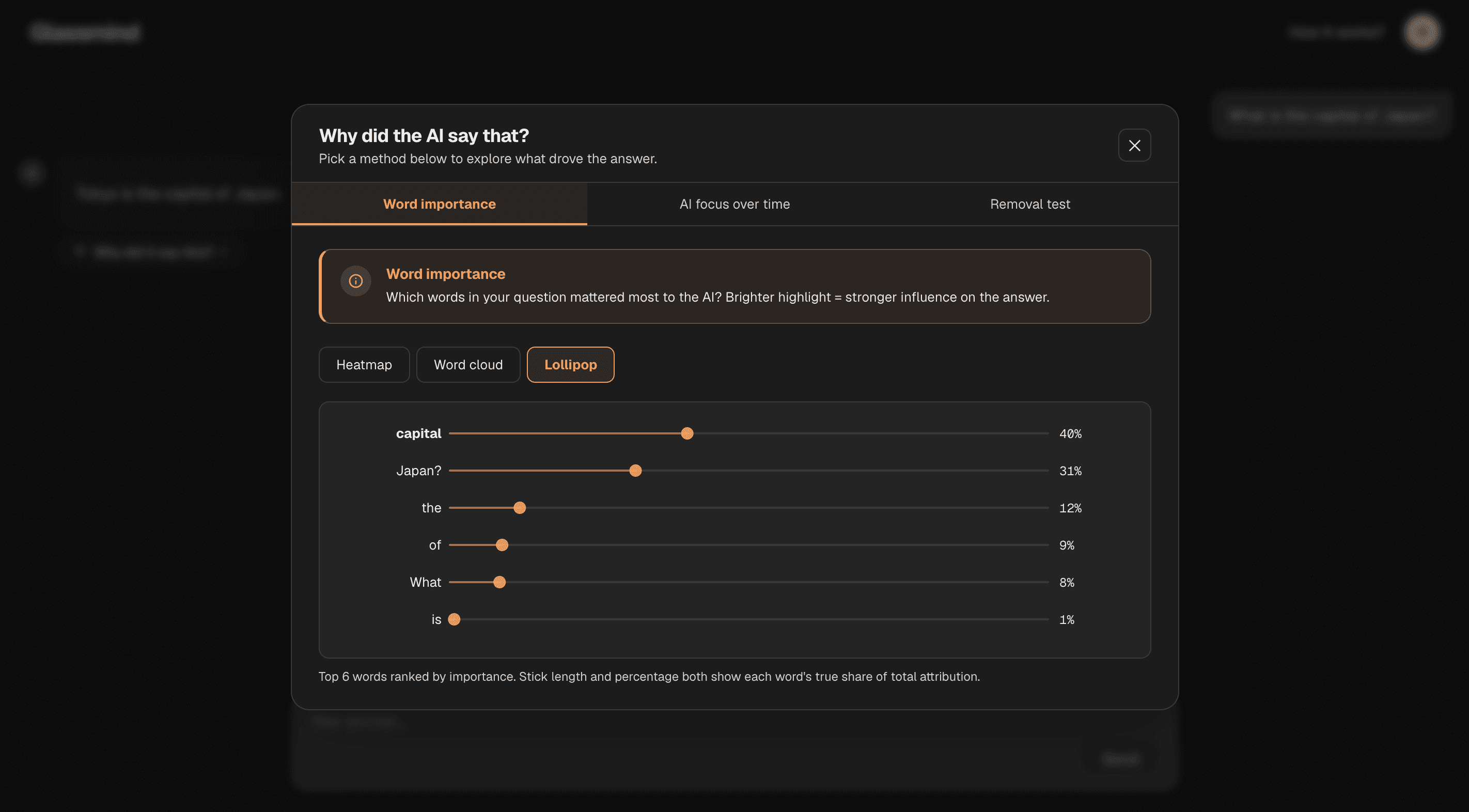The height and width of the screenshot is (812, 1469).
Task: Click the lollipop dot for 'of'
Action: click(x=501, y=544)
